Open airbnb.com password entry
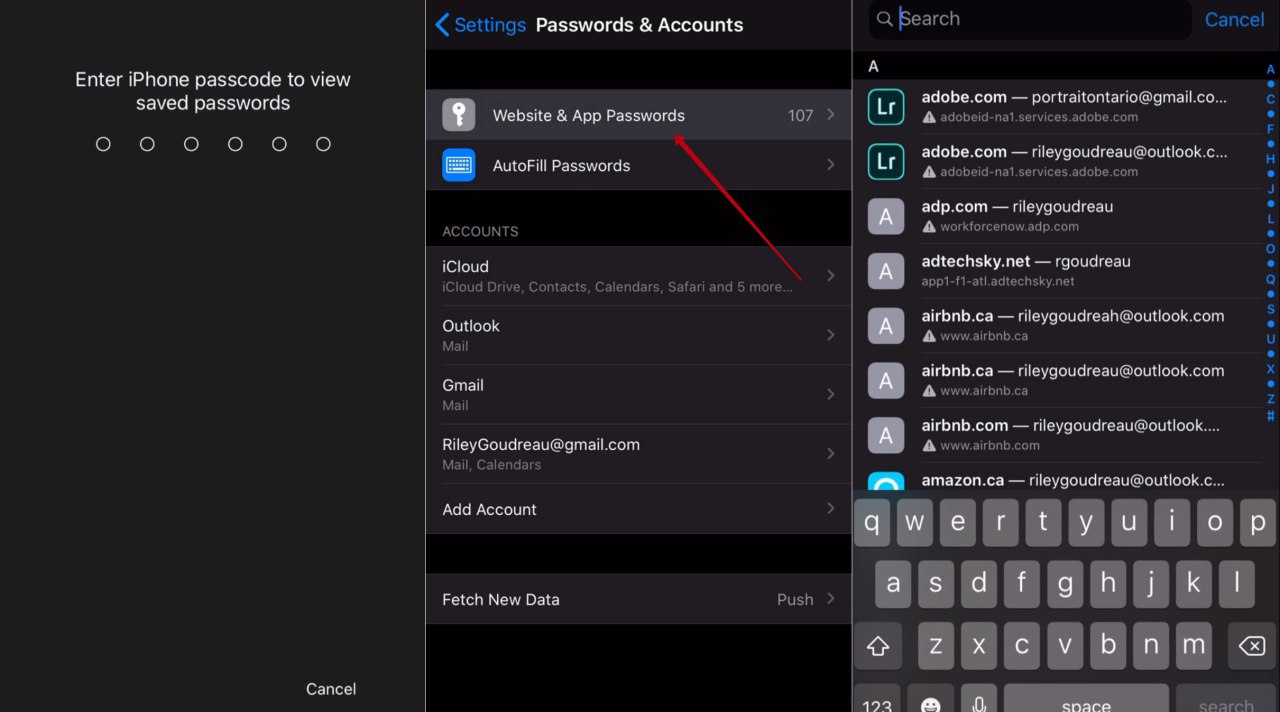Screen dimensions: 1280x712 (1058, 435)
